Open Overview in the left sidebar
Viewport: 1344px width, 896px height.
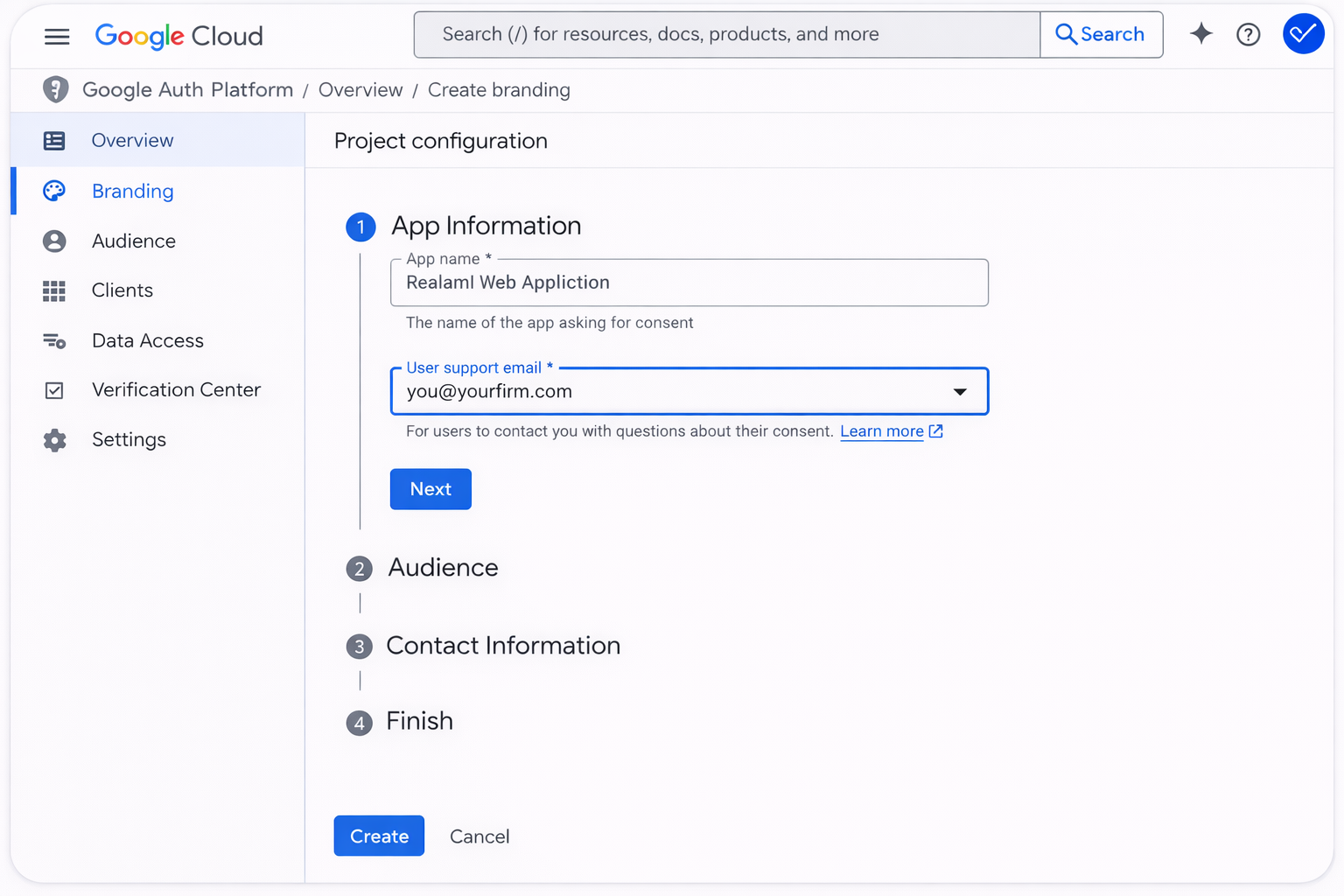tap(132, 141)
